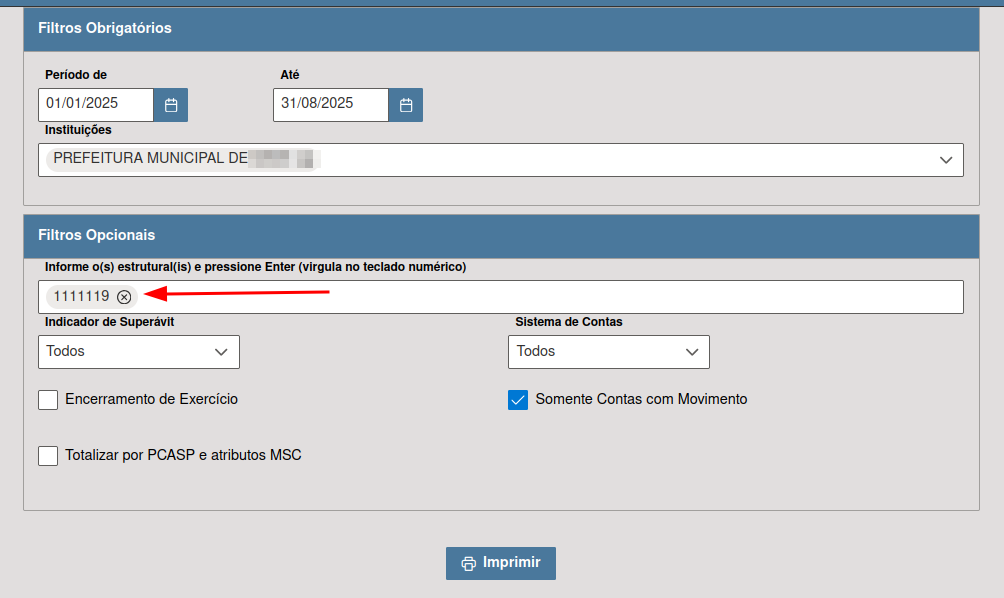Click the Sistema de Contas chevron arrow
This screenshot has width=1004, height=598.
coord(692,352)
